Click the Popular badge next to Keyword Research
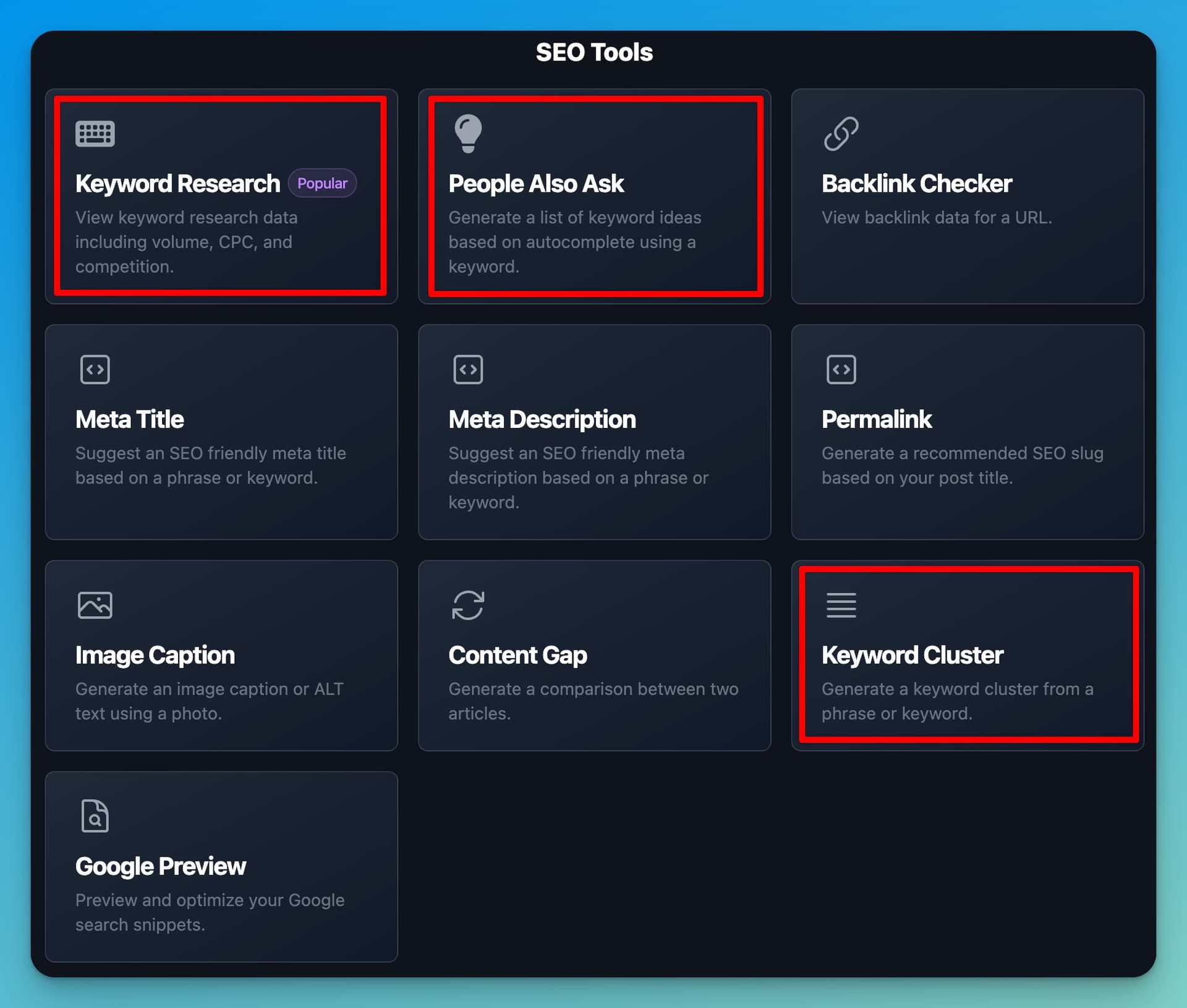Viewport: 1187px width, 1008px height. (322, 183)
